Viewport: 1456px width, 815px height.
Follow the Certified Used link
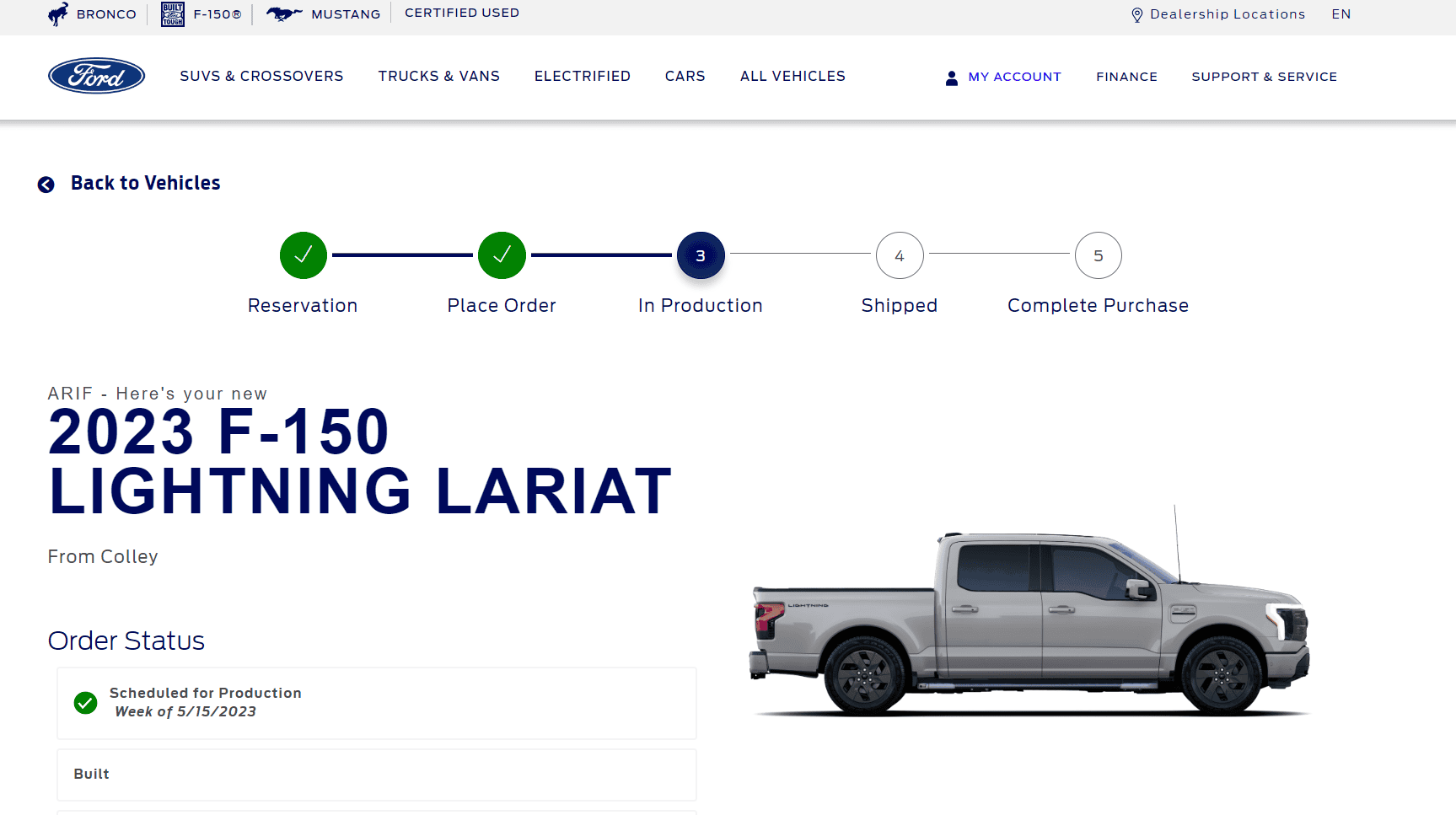pyautogui.click(x=462, y=13)
